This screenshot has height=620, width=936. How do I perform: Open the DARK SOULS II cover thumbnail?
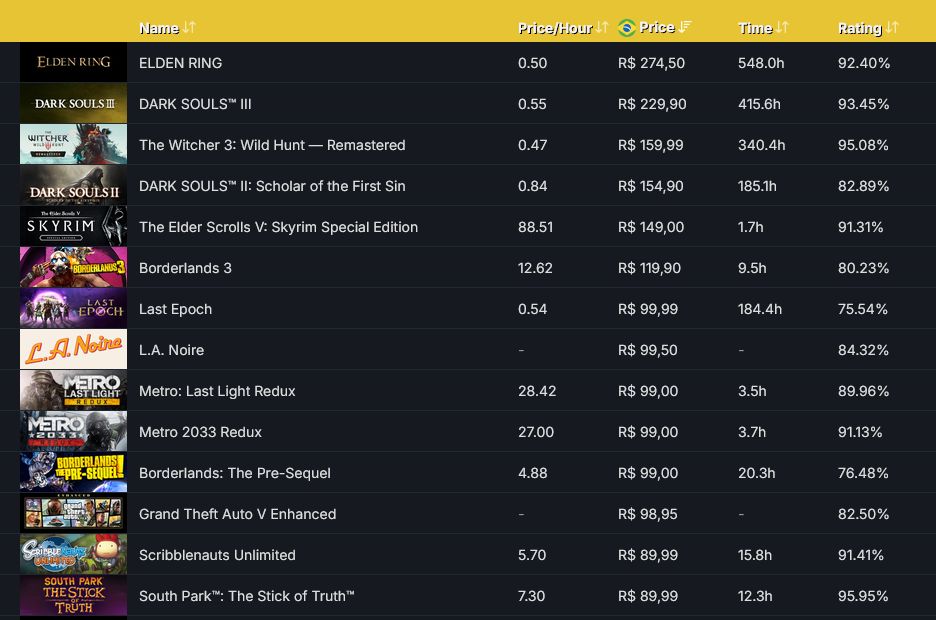pos(73,186)
